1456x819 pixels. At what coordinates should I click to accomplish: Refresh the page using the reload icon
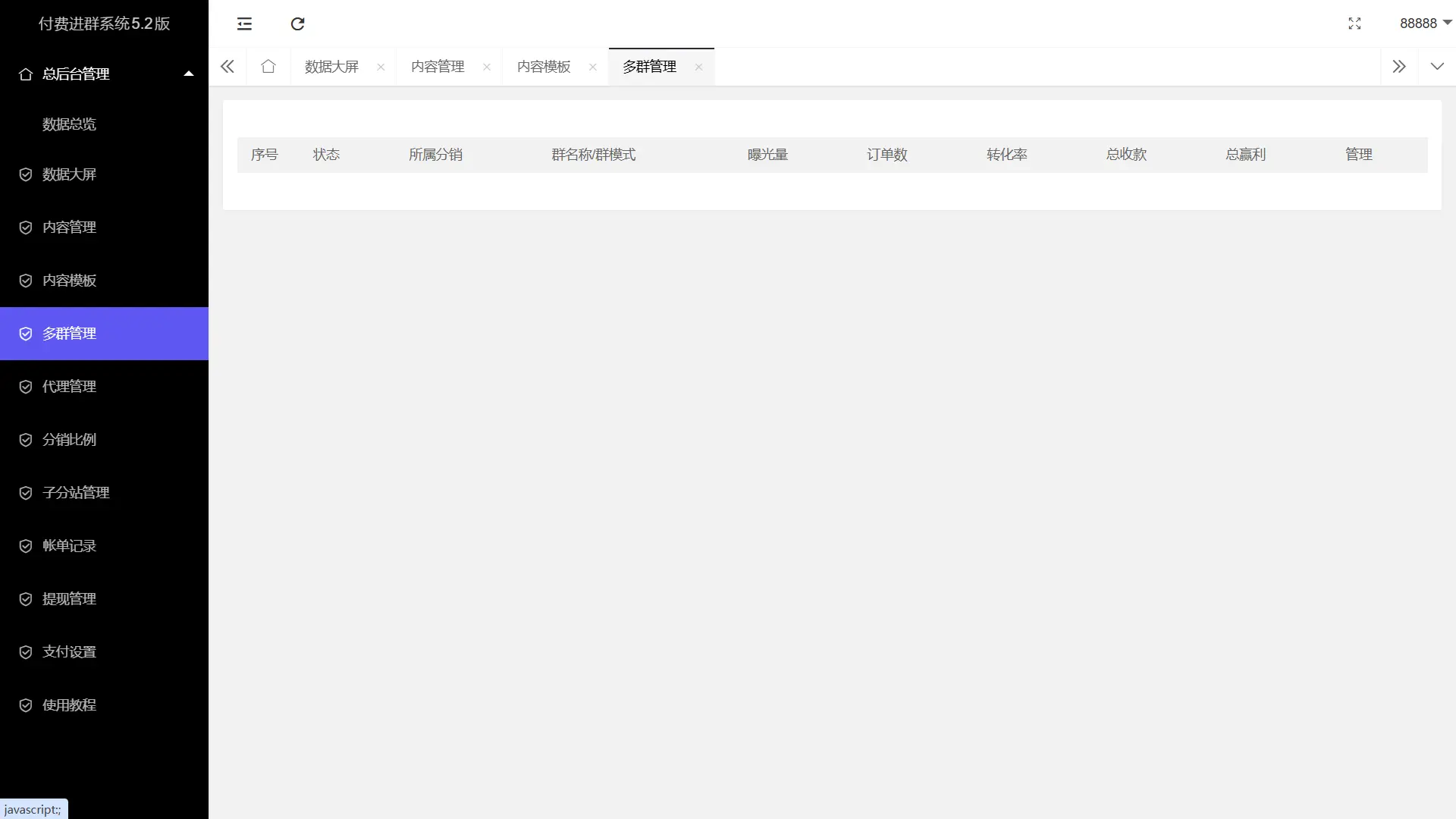coord(297,24)
